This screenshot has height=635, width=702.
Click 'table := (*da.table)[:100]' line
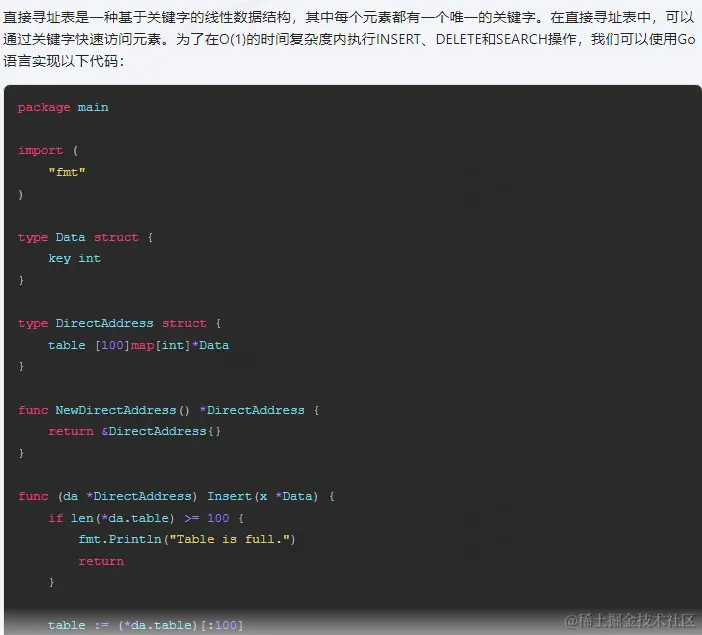point(146,625)
